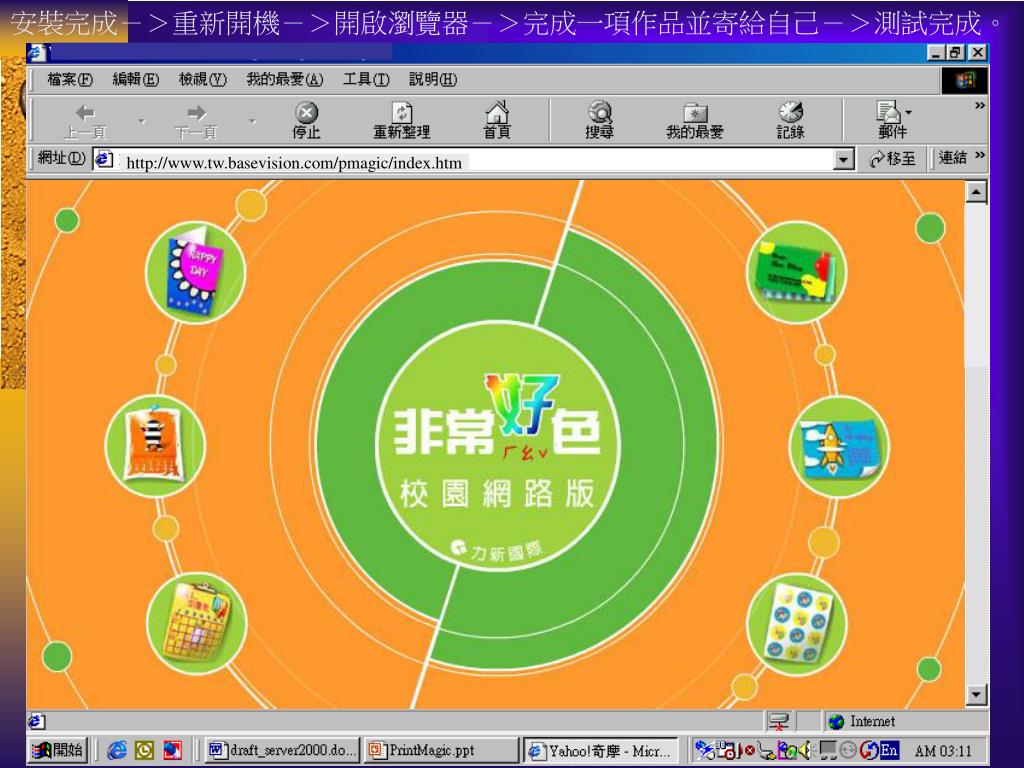Switch to PrintMagic.ppt taskbar window
1024x768 pixels.
441,750
